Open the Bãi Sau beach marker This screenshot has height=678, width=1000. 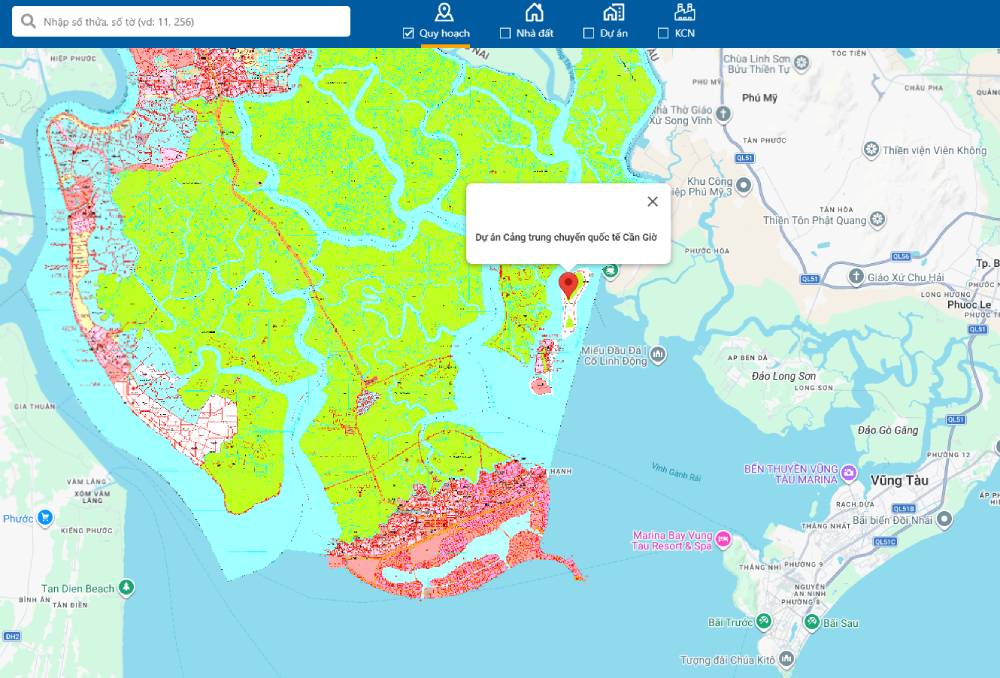[x=812, y=622]
